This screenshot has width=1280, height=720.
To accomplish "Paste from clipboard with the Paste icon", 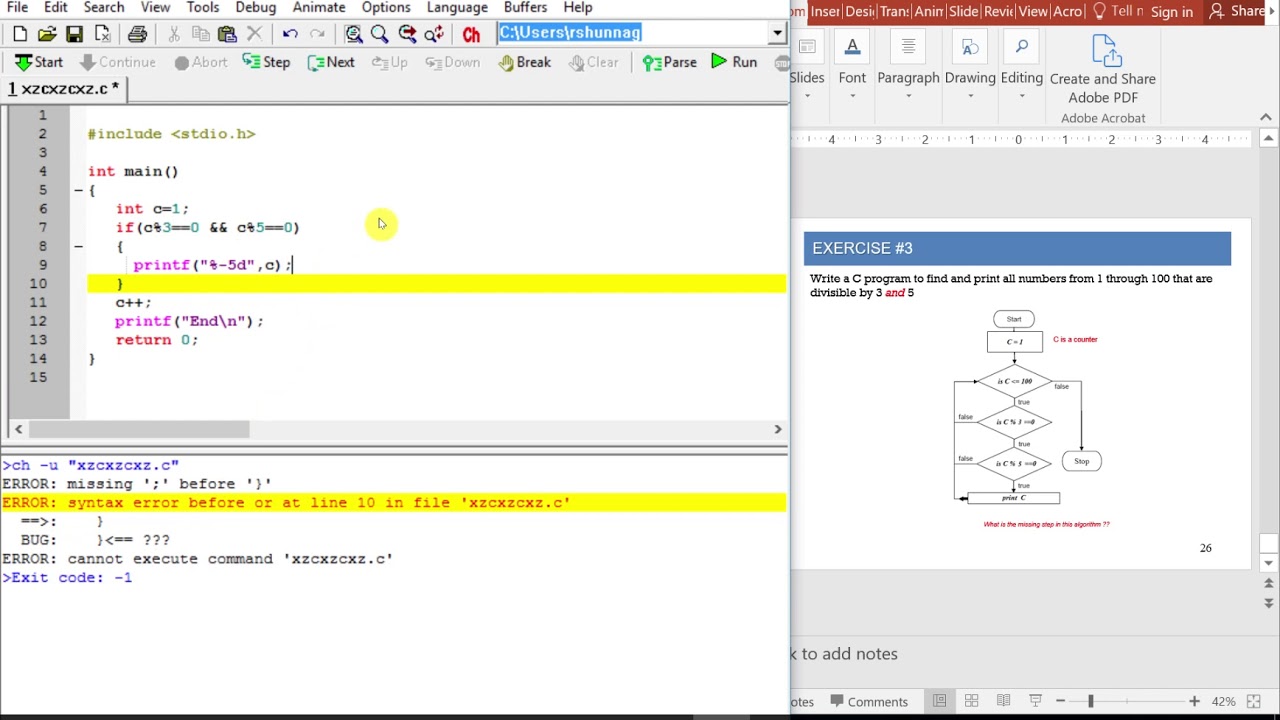I will point(227,34).
